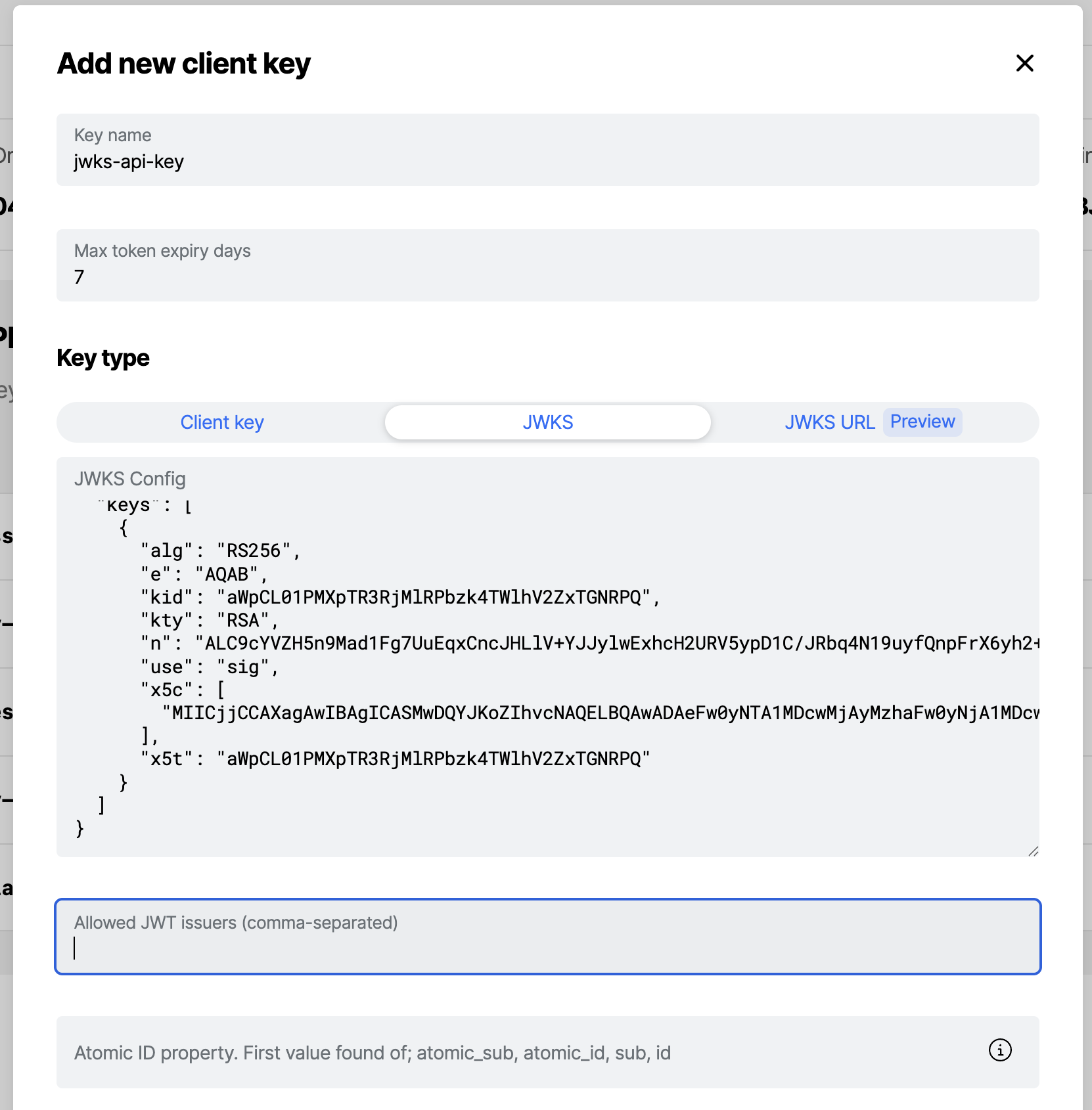Click the "kid" value line in config
This screenshot has width=1092, height=1110.
coord(400,597)
